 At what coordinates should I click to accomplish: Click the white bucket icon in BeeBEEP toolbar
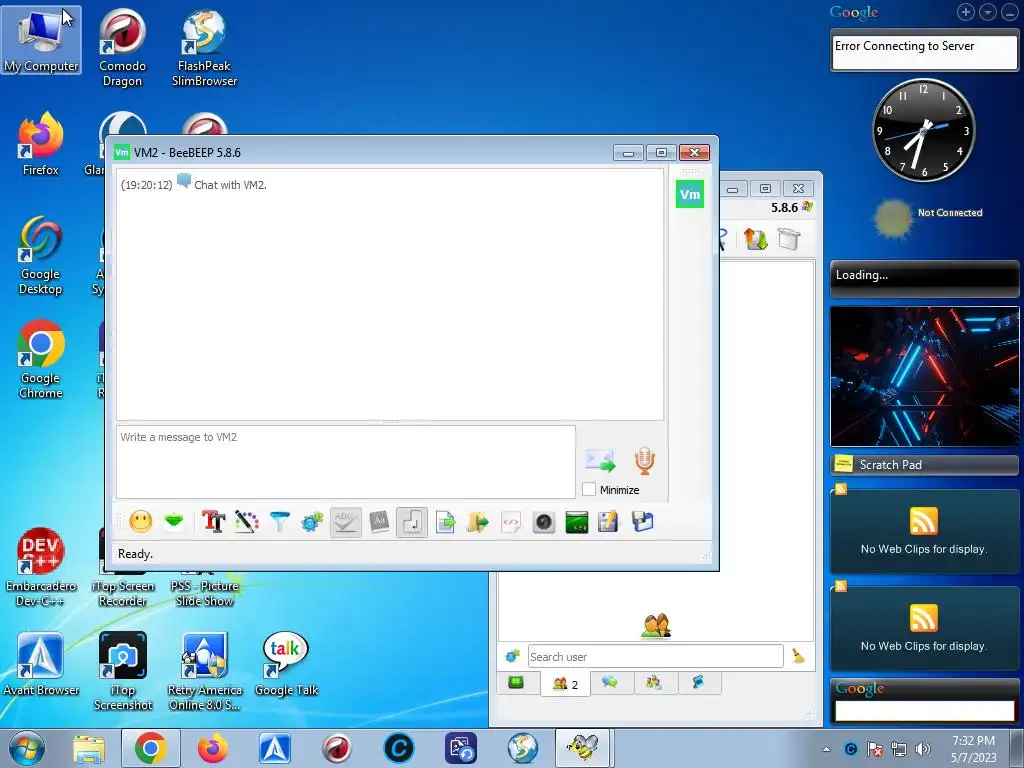[789, 238]
